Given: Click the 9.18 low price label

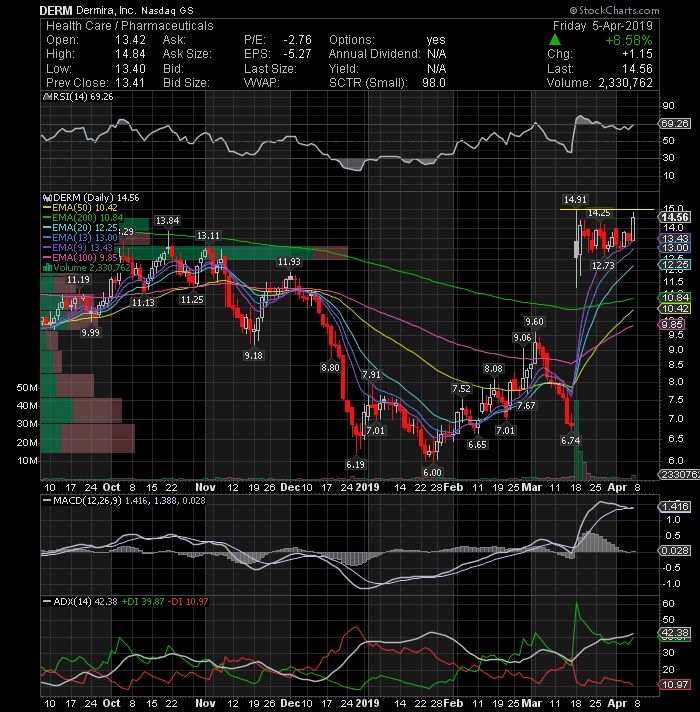Looking at the screenshot, I should coord(253,356).
